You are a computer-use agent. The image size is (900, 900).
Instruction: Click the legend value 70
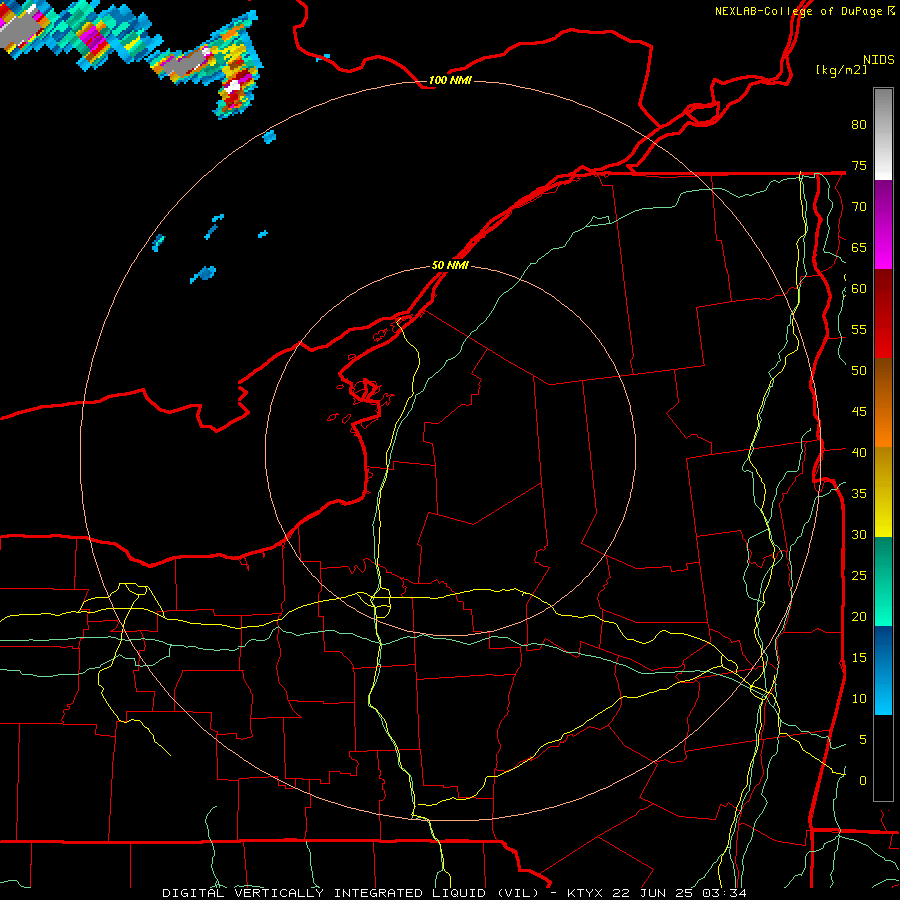pos(859,207)
